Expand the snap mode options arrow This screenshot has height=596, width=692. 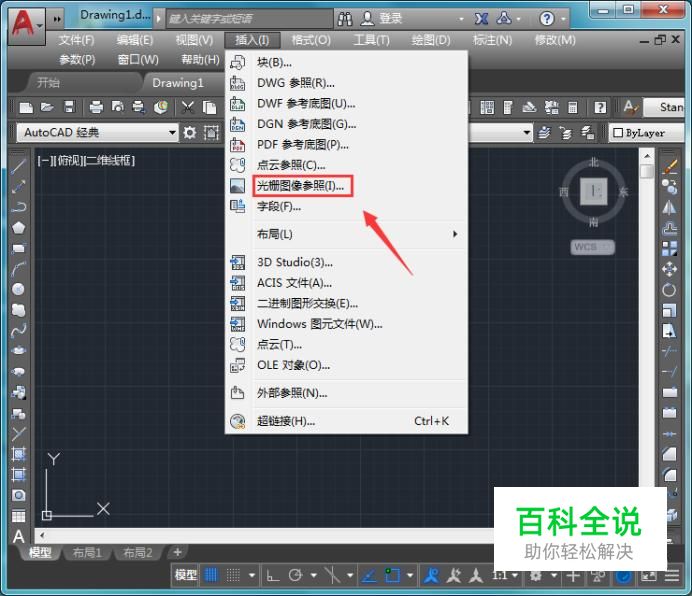[252, 575]
